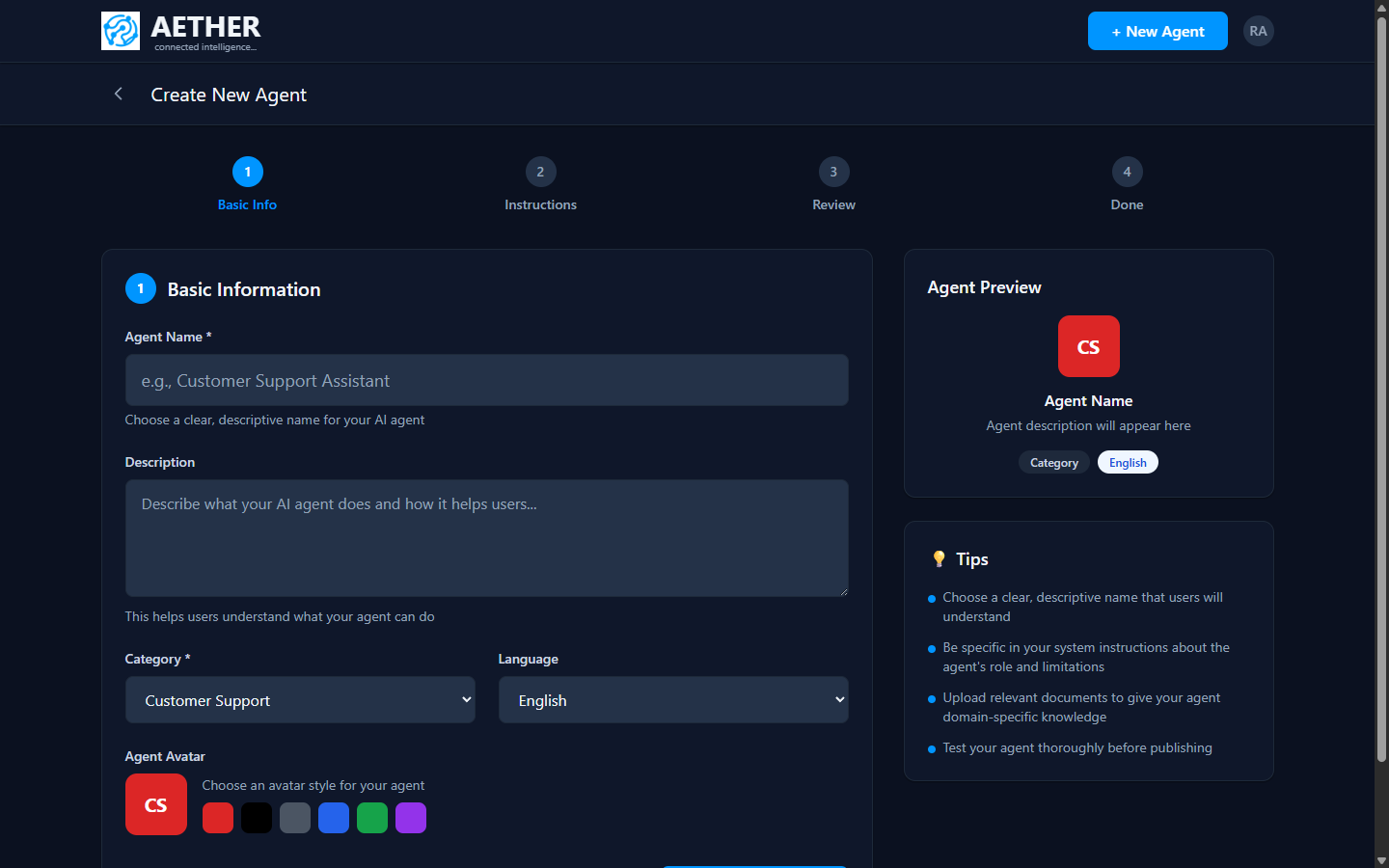Click the Category tag in Agent Preview
The height and width of the screenshot is (868, 1389).
tap(1054, 463)
